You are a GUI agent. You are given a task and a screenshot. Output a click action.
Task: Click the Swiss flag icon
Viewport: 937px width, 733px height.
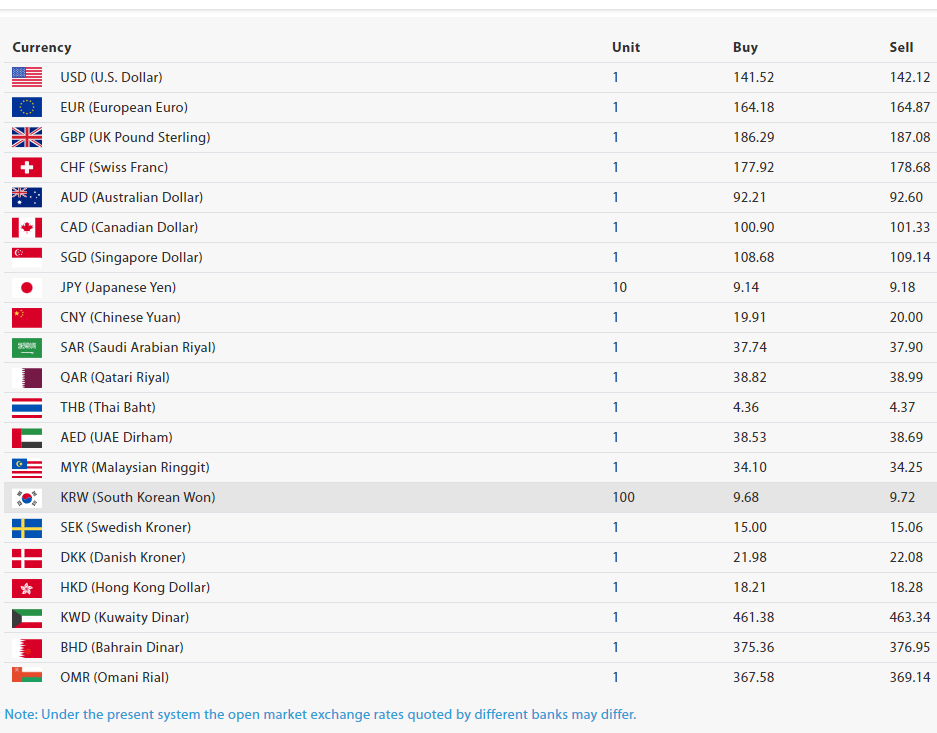pos(27,167)
